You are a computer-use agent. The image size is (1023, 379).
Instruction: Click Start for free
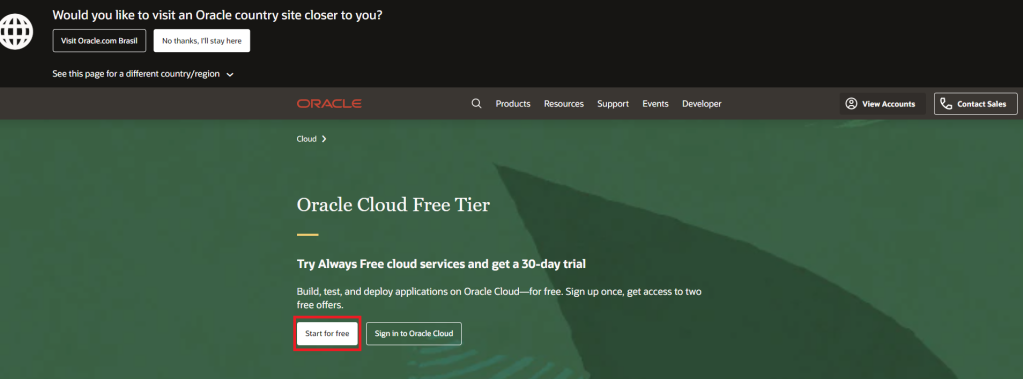327,333
